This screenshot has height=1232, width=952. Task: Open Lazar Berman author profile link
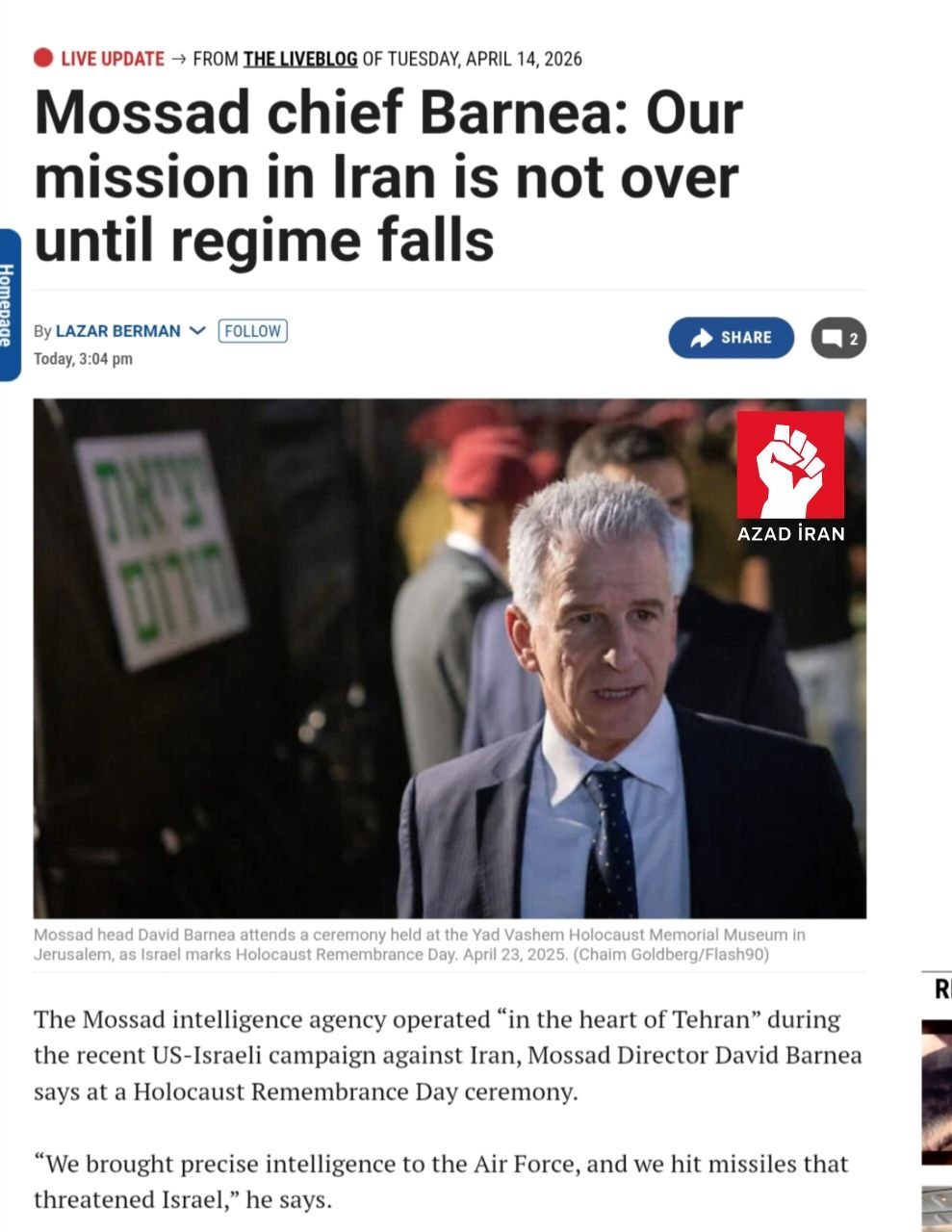[117, 331]
